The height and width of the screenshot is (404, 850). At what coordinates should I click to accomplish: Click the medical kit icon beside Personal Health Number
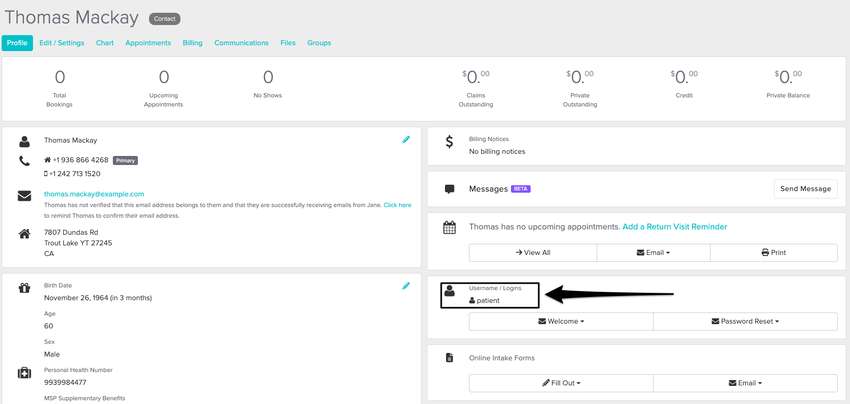tap(24, 373)
